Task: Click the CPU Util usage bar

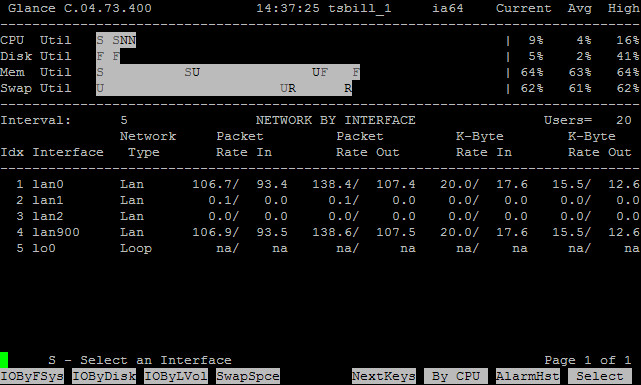Action: click(116, 40)
